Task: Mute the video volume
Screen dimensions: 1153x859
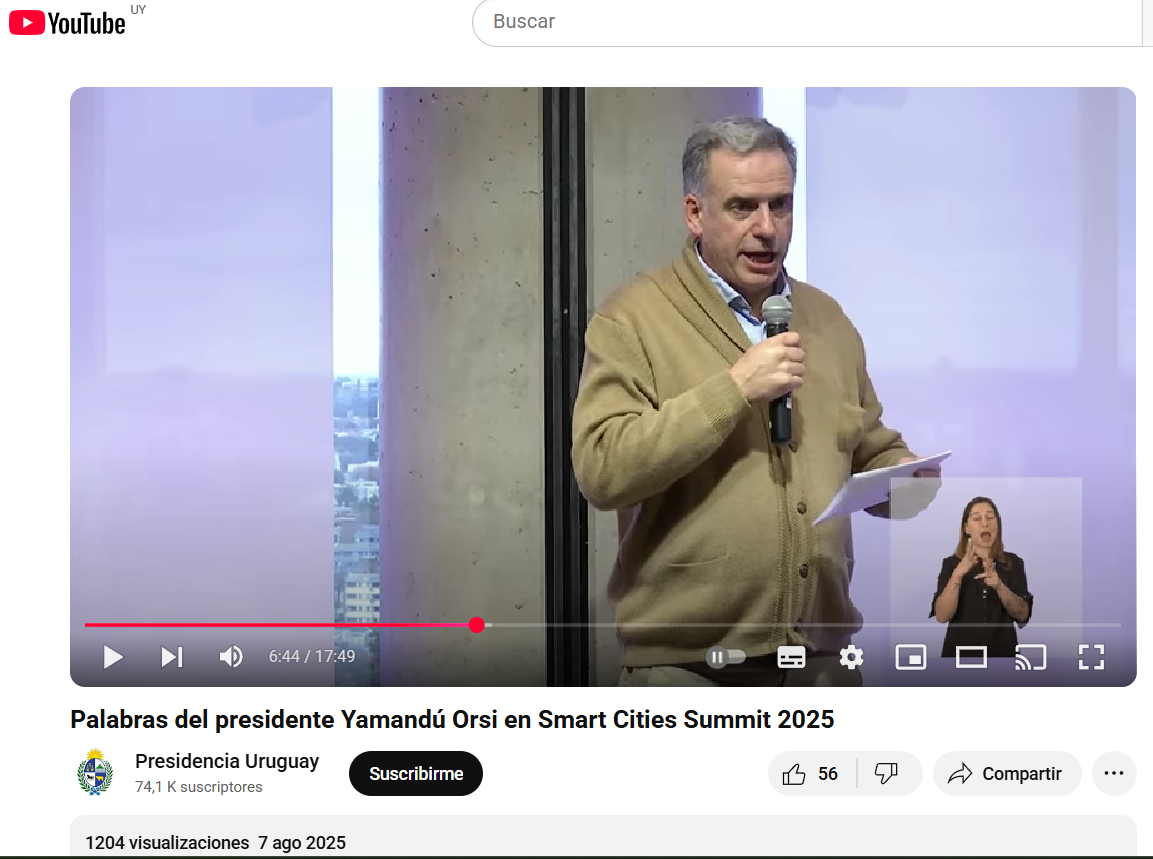Action: (231, 657)
